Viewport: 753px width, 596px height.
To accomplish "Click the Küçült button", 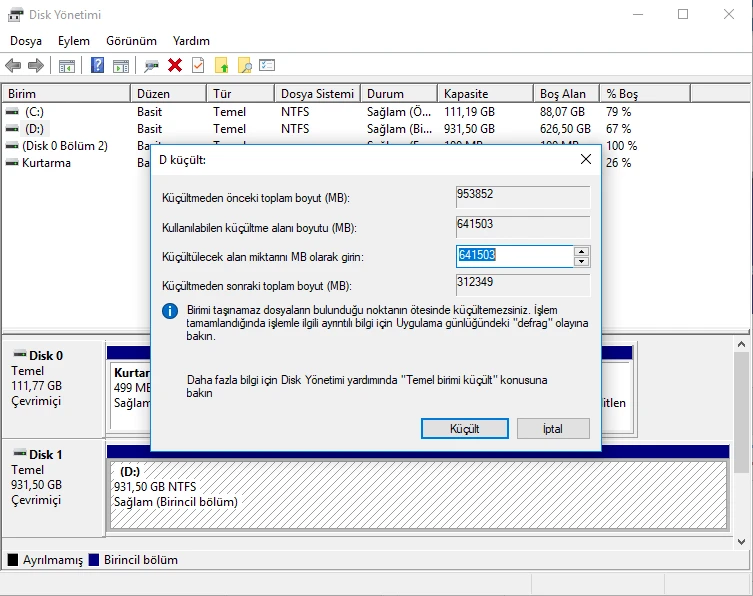I will click(465, 428).
